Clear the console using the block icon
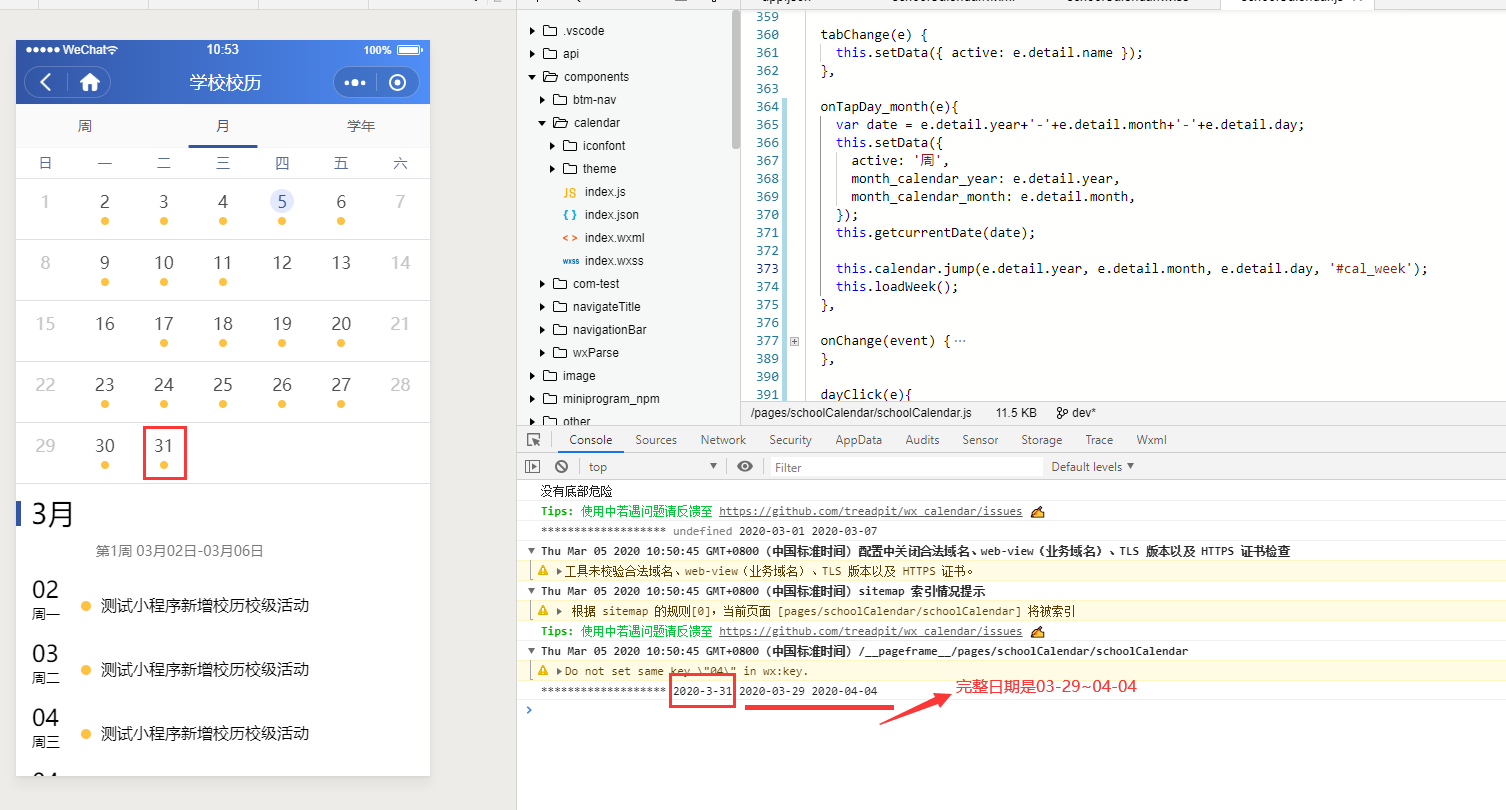1506x810 pixels. [x=561, y=465]
